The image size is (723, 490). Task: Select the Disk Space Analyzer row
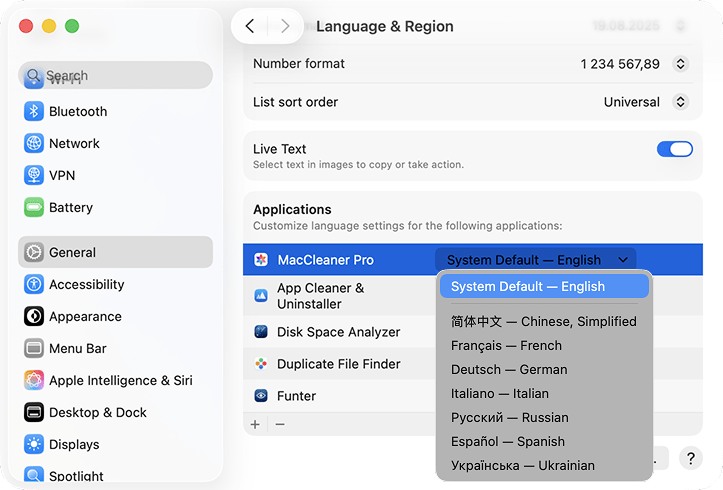point(339,332)
